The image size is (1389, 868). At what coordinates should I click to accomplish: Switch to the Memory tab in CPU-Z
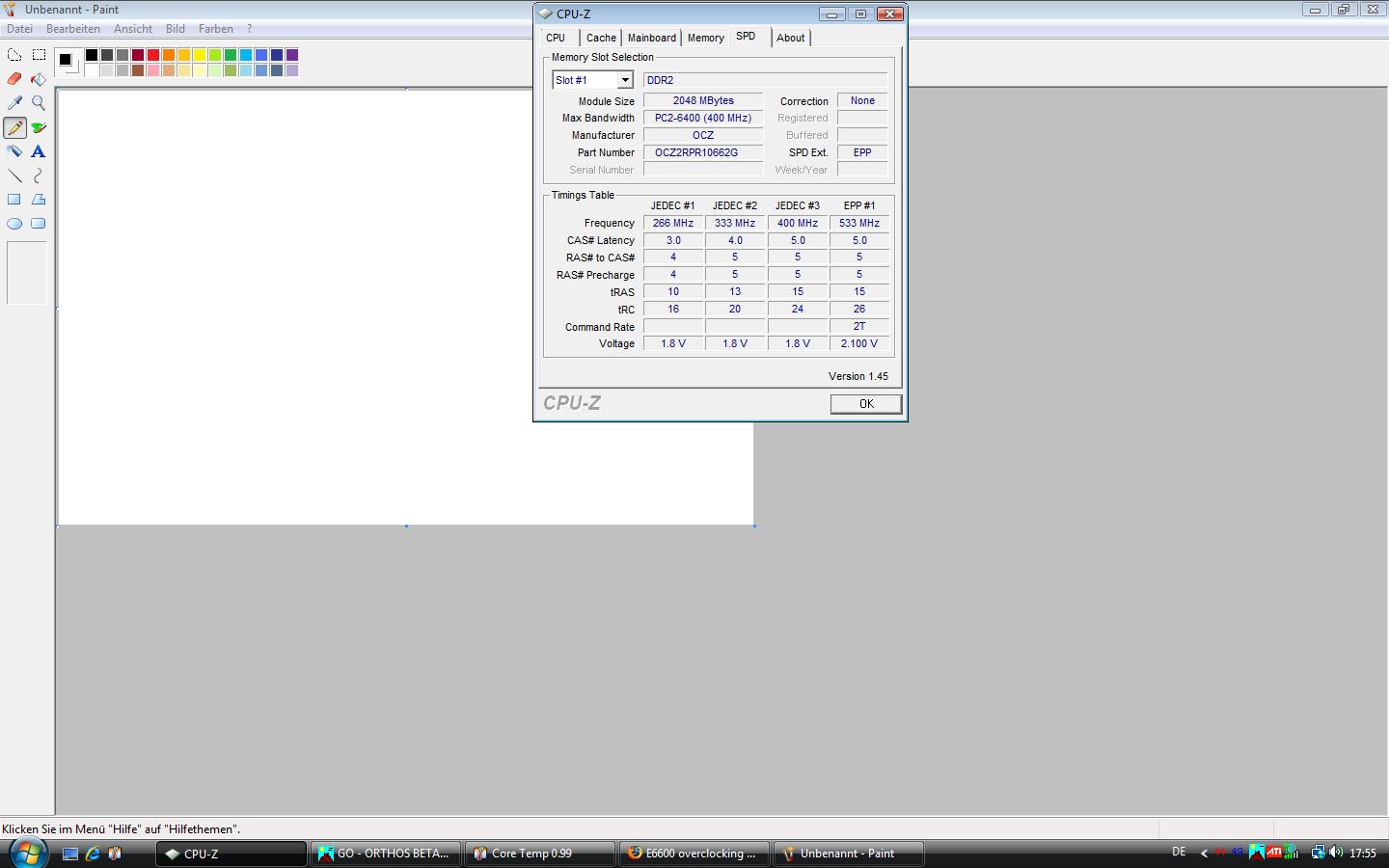pyautogui.click(x=706, y=38)
